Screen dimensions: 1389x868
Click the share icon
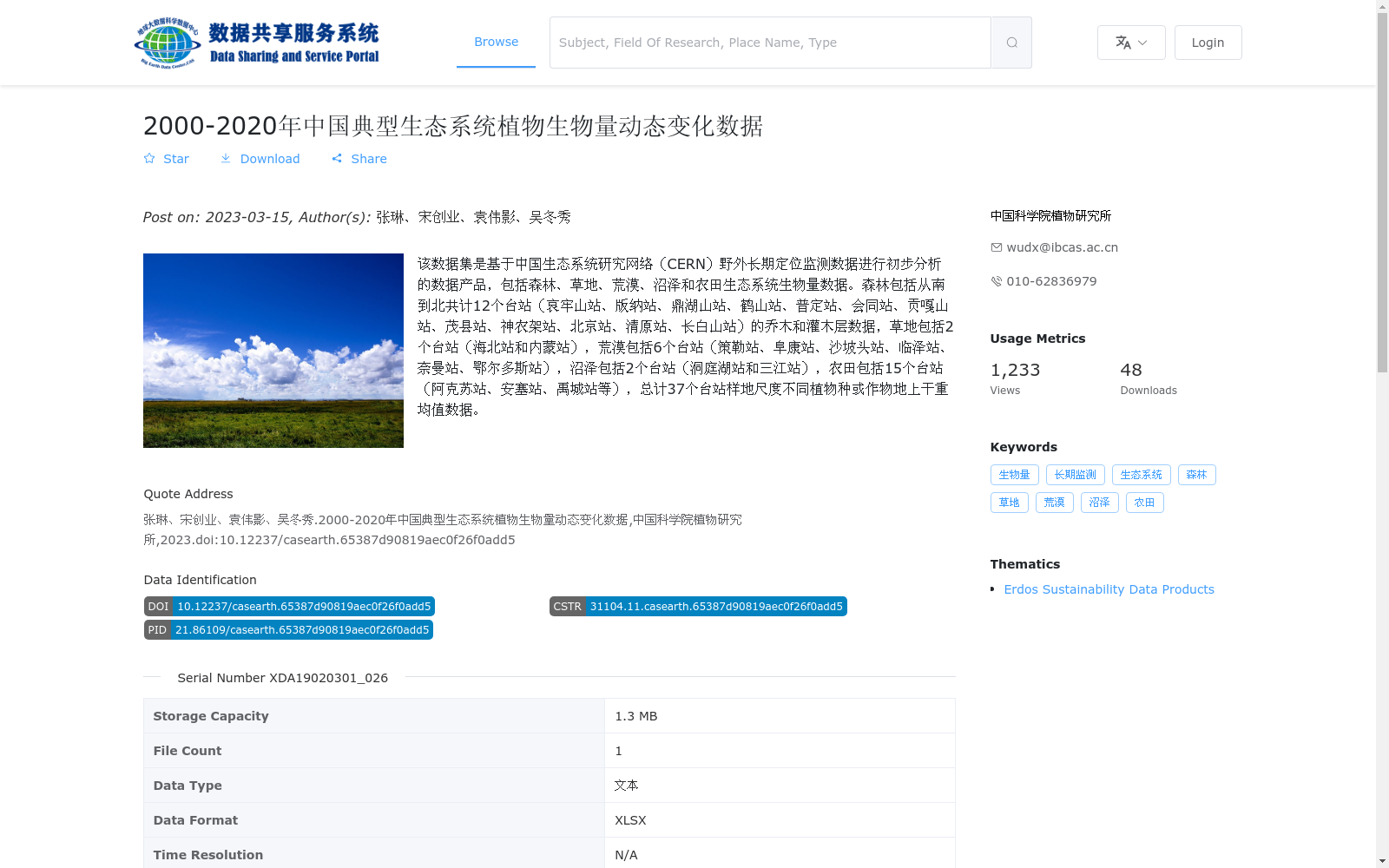337,159
